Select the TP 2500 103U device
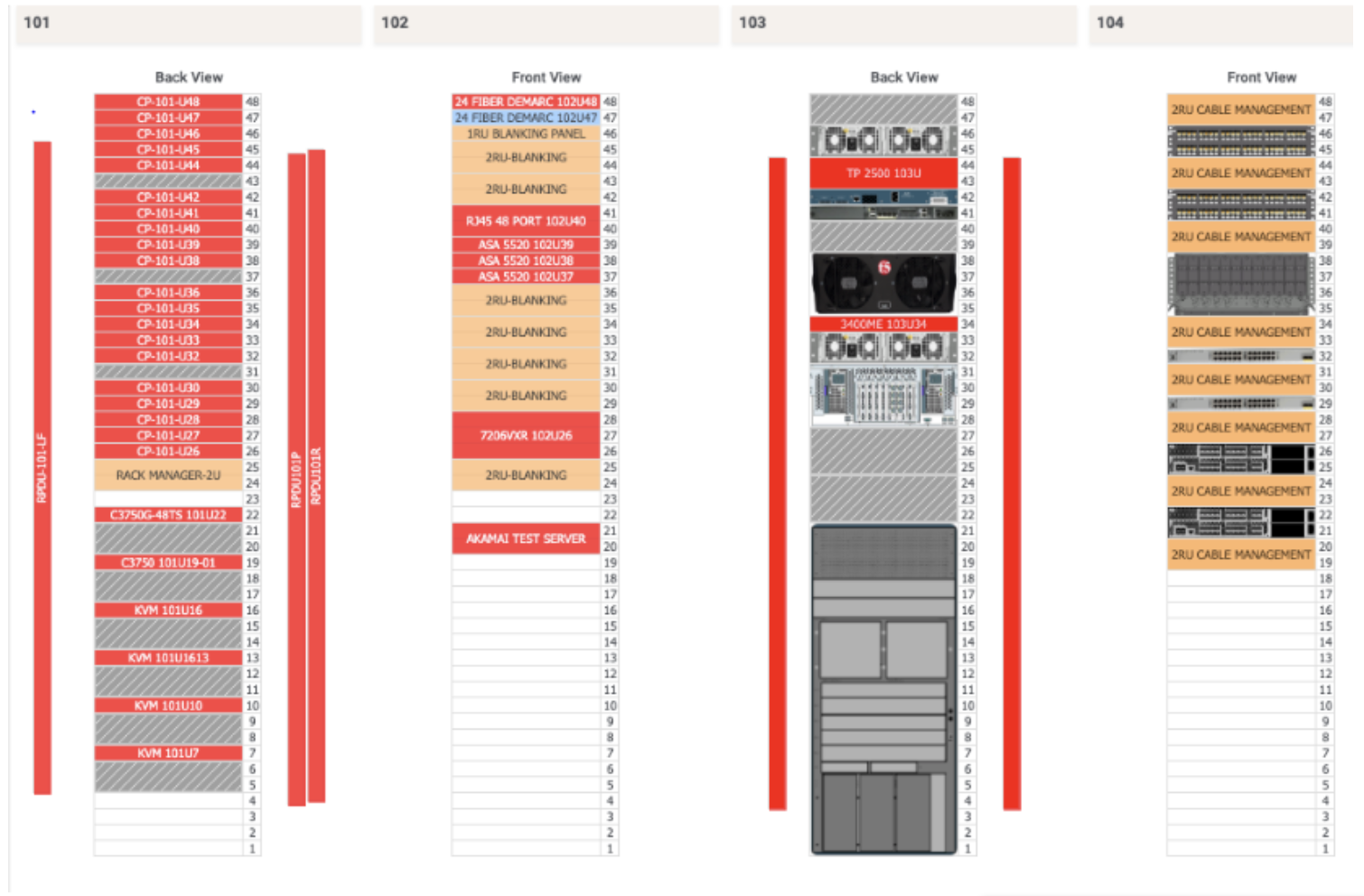Viewport: 1364px width, 896px height. click(x=883, y=173)
